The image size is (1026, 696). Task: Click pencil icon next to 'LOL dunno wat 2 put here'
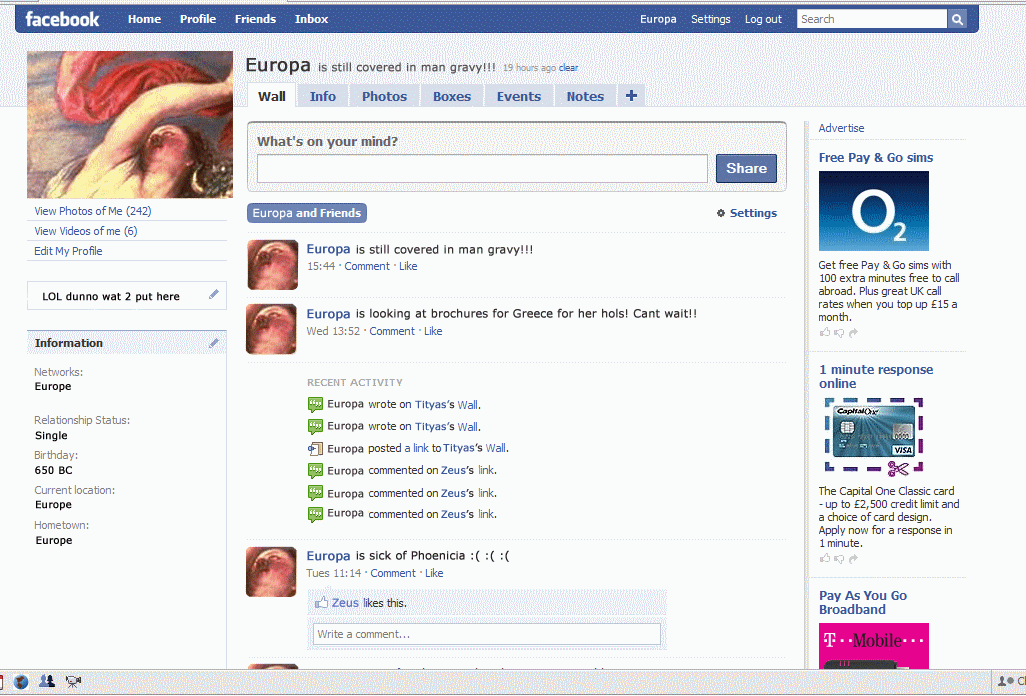[214, 295]
